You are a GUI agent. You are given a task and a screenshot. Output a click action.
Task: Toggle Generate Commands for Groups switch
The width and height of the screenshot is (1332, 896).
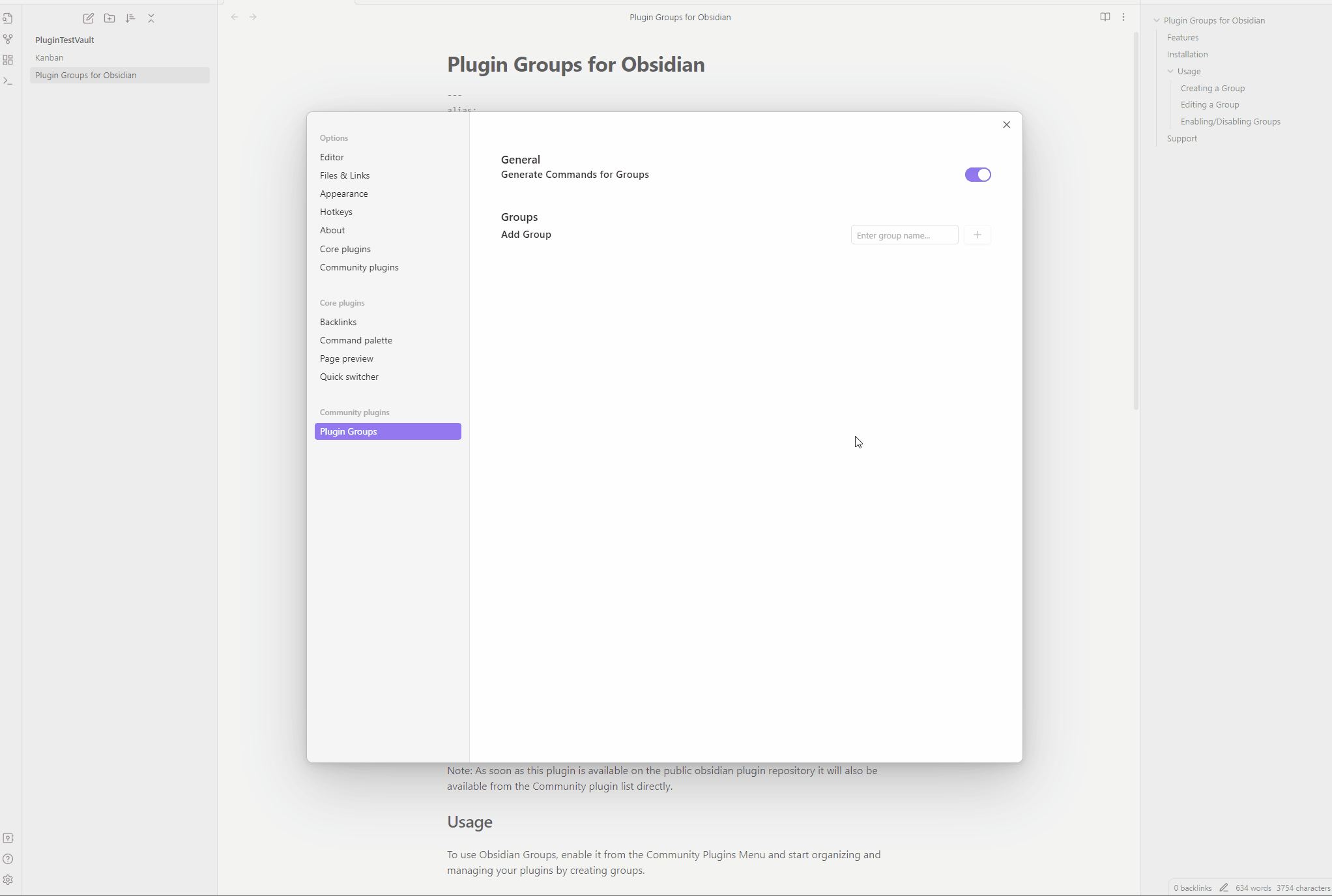click(x=977, y=175)
